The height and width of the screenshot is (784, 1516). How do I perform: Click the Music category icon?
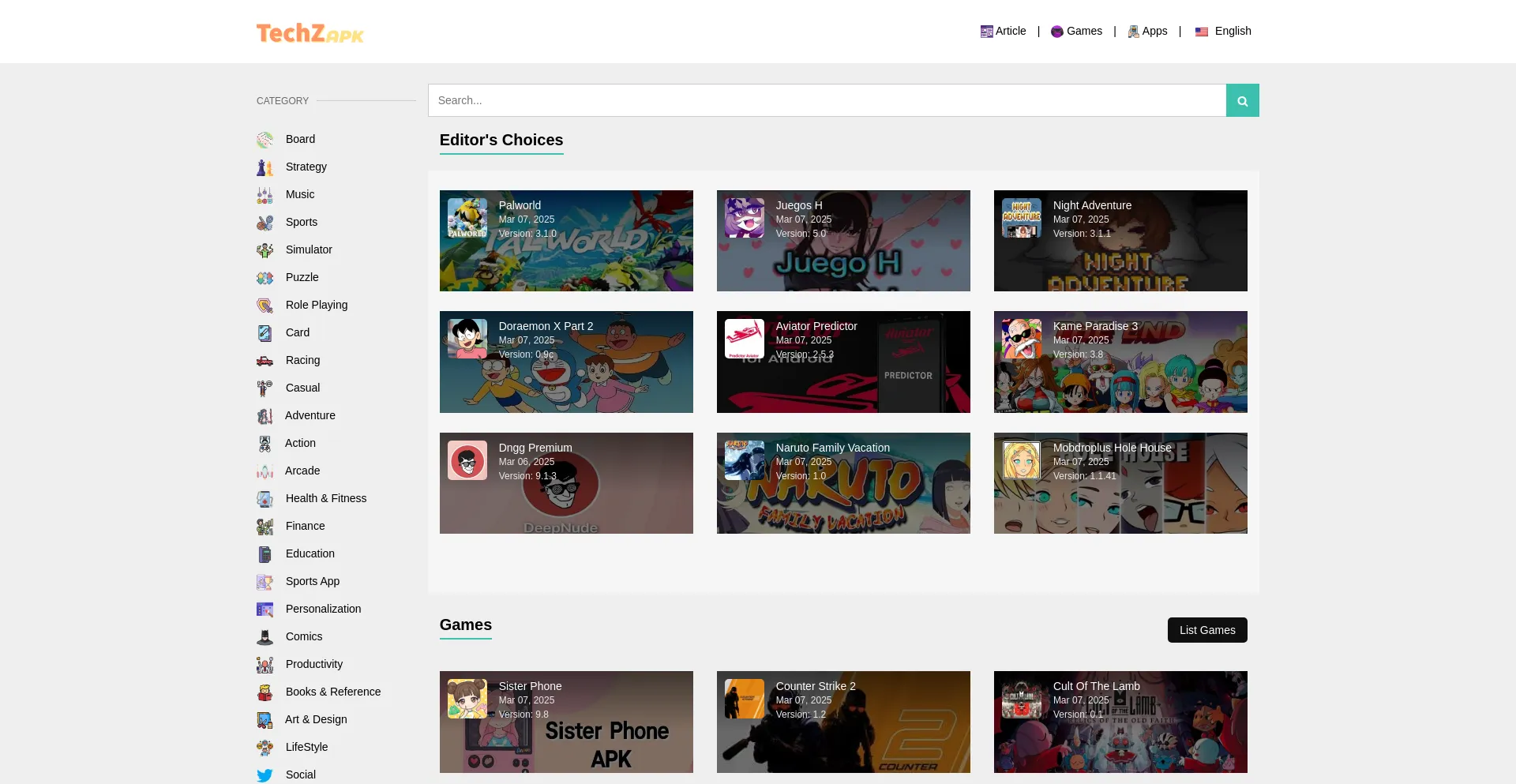click(x=265, y=195)
